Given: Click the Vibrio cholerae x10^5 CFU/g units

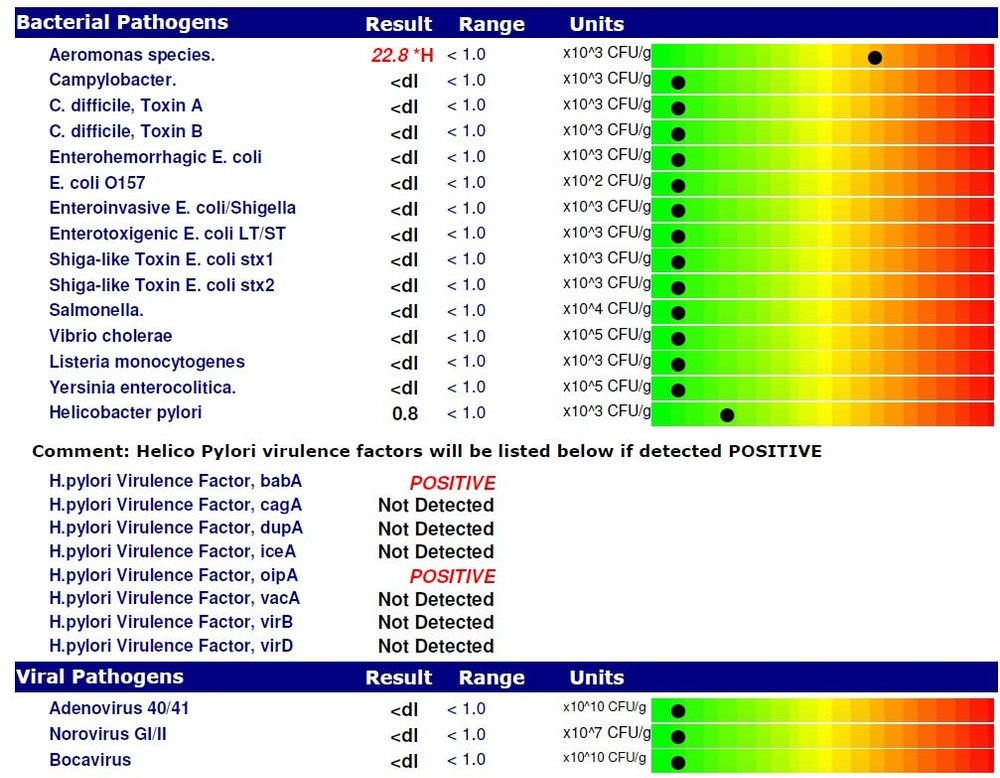Looking at the screenshot, I should click(607, 335).
